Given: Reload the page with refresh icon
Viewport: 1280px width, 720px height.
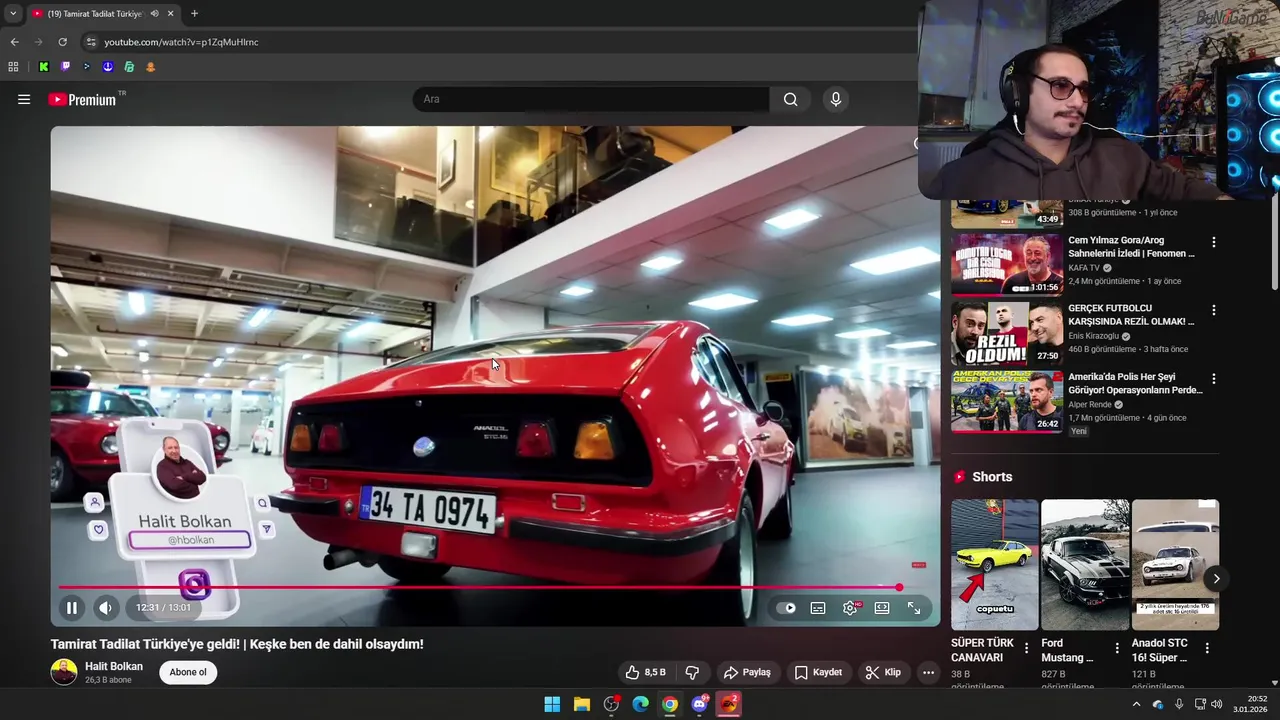Looking at the screenshot, I should click(x=62, y=42).
